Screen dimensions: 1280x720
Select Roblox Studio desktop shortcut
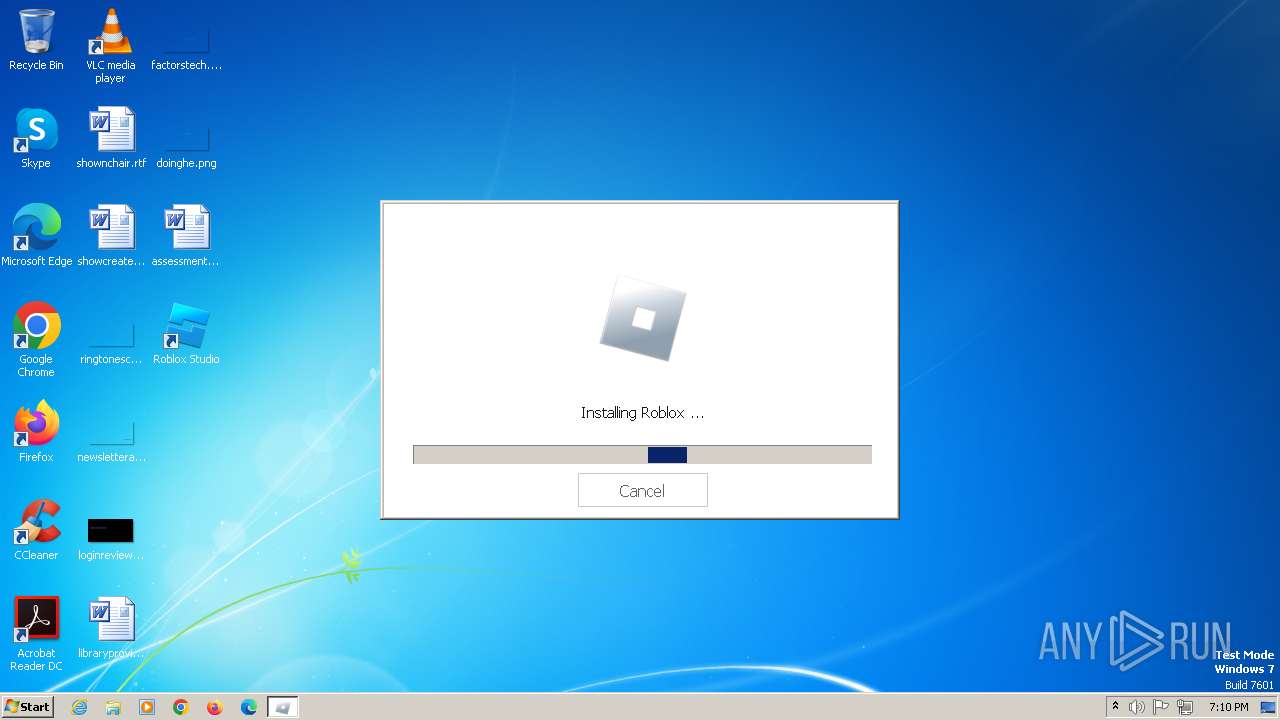pos(186,334)
